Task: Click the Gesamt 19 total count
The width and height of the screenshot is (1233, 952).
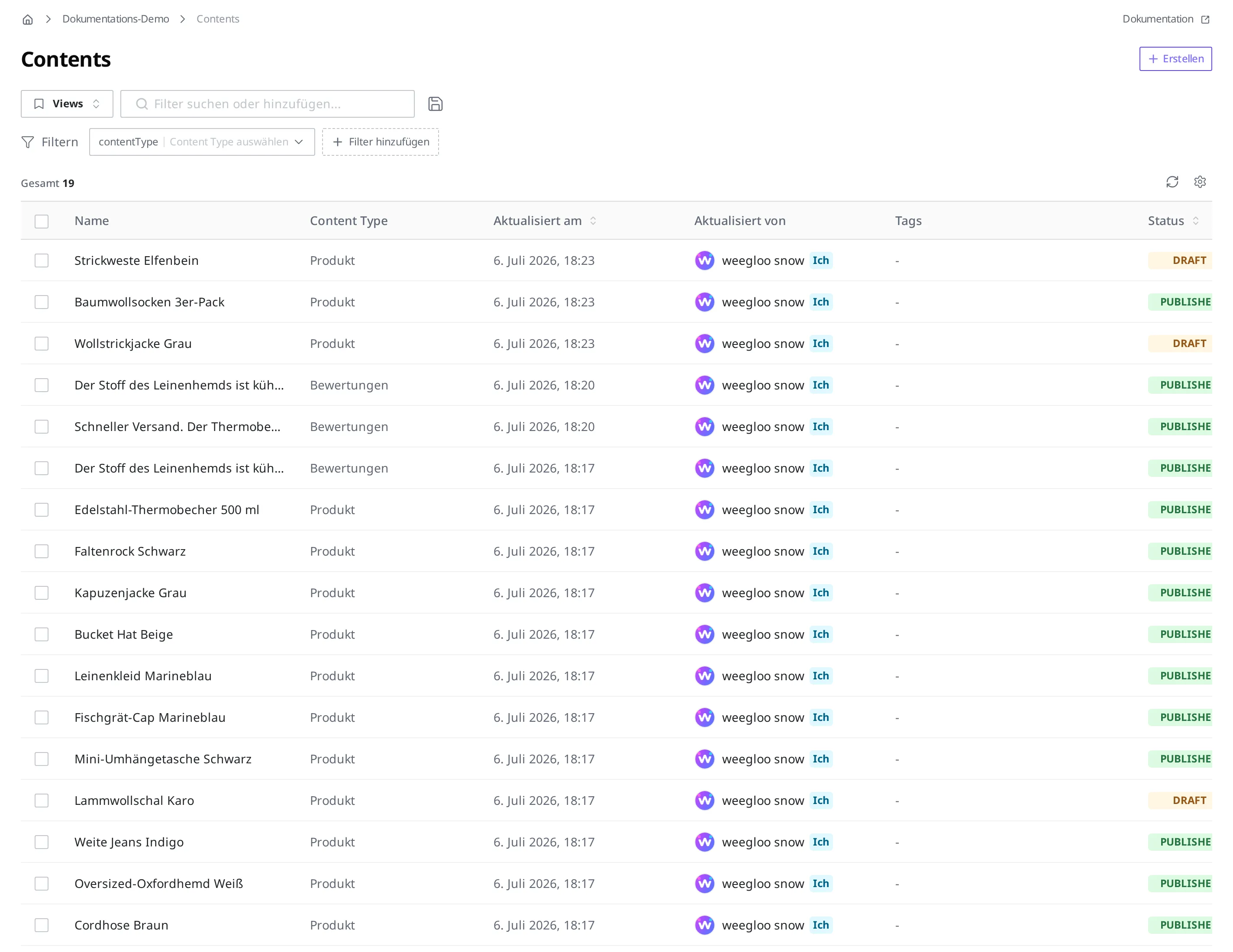Action: [x=48, y=183]
